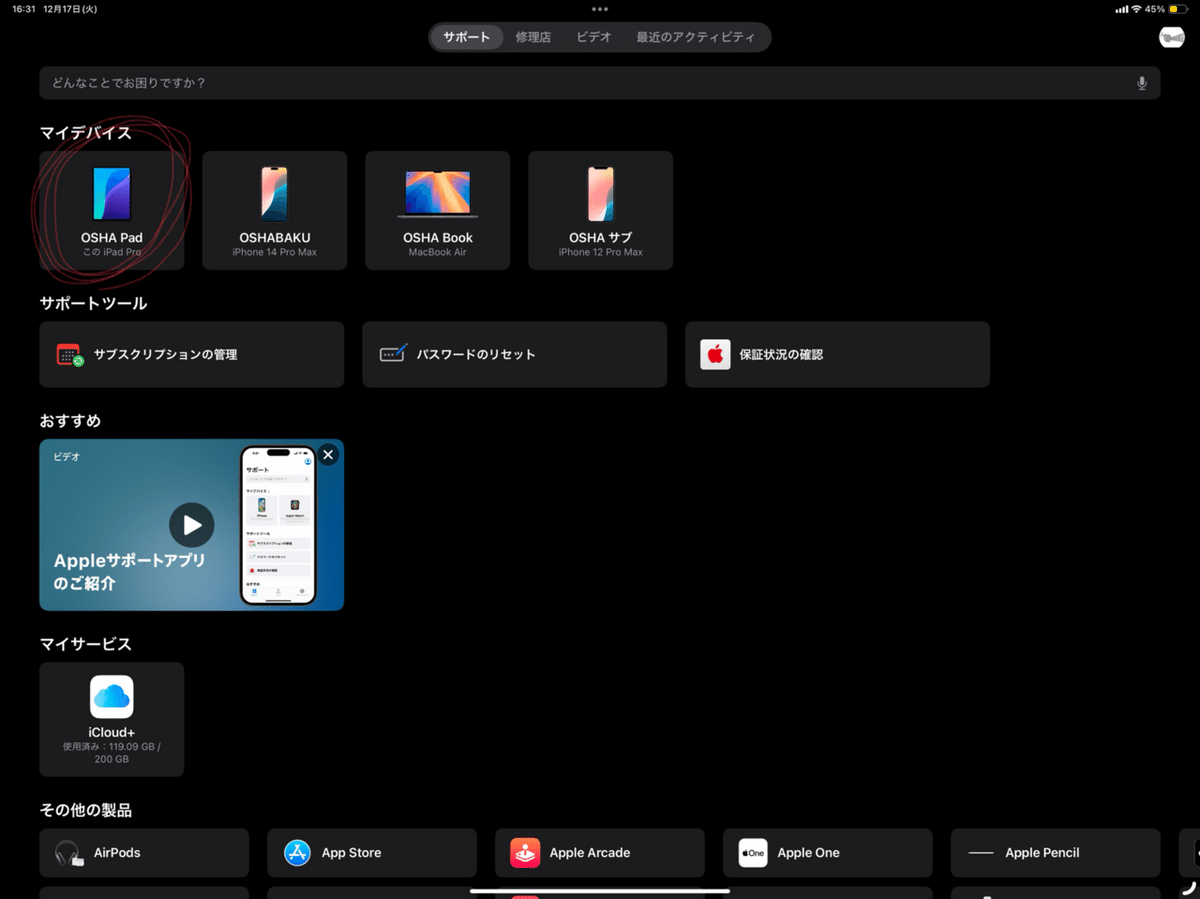Select the OSHABAKU iPhone 14 Pro Max card

coord(275,210)
